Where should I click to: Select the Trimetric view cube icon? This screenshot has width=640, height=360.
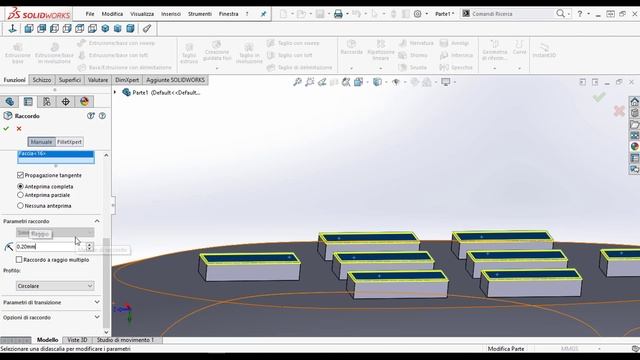pos(118,28)
